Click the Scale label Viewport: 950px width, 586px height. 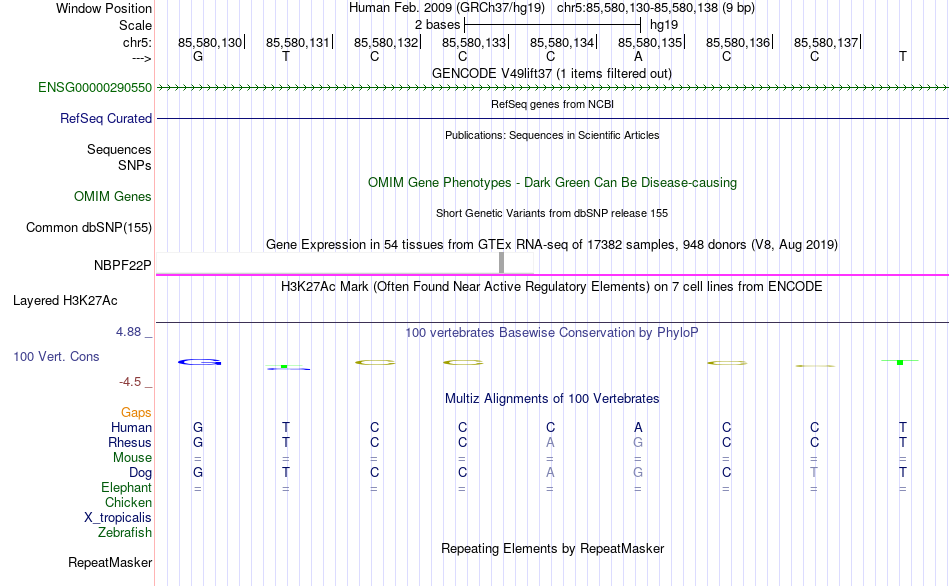coord(136,26)
